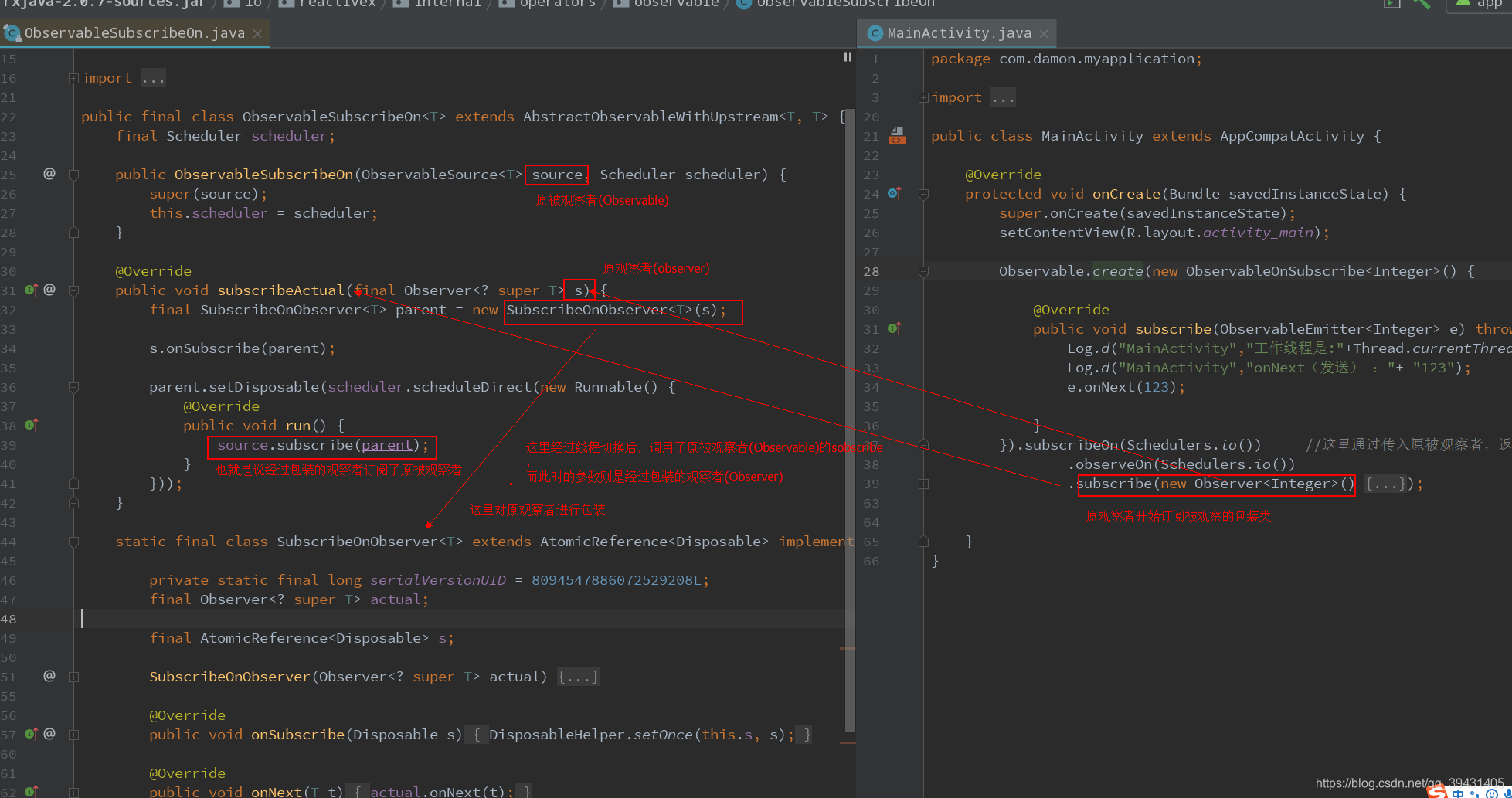The width and height of the screenshot is (1512, 798).
Task: Click 'com.damon.myapplication' package name
Action: [x=1096, y=59]
